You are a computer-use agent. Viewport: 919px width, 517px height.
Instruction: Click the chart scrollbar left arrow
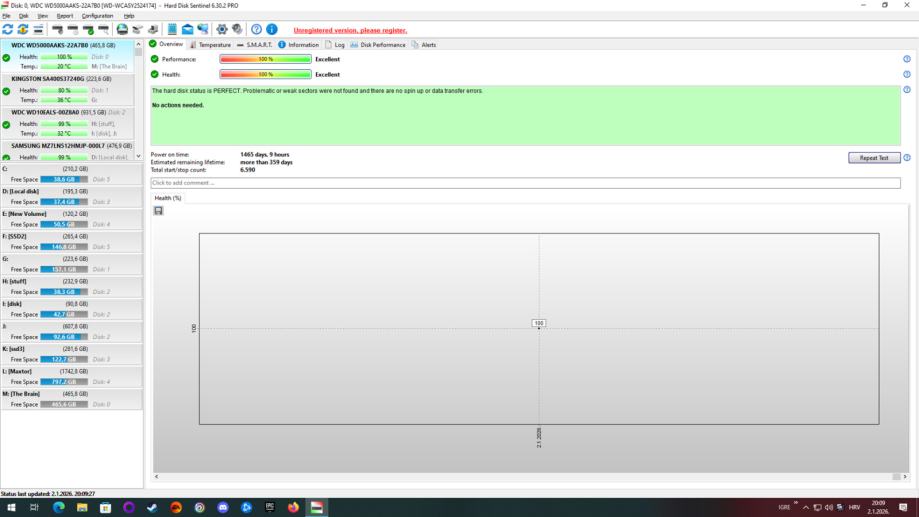[156, 477]
